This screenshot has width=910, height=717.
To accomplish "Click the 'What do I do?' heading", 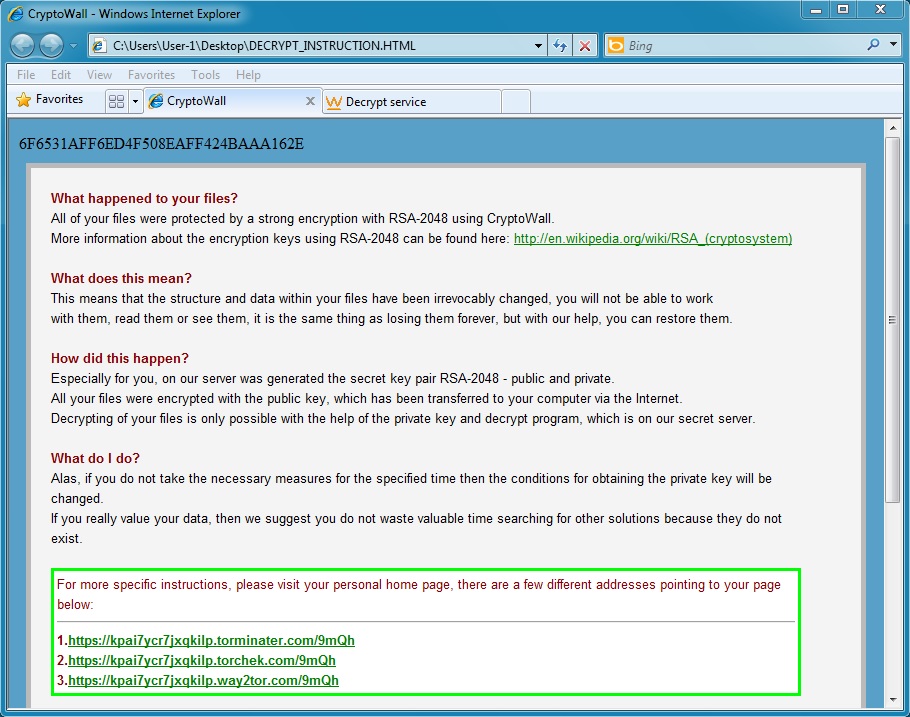I will (x=96, y=458).
